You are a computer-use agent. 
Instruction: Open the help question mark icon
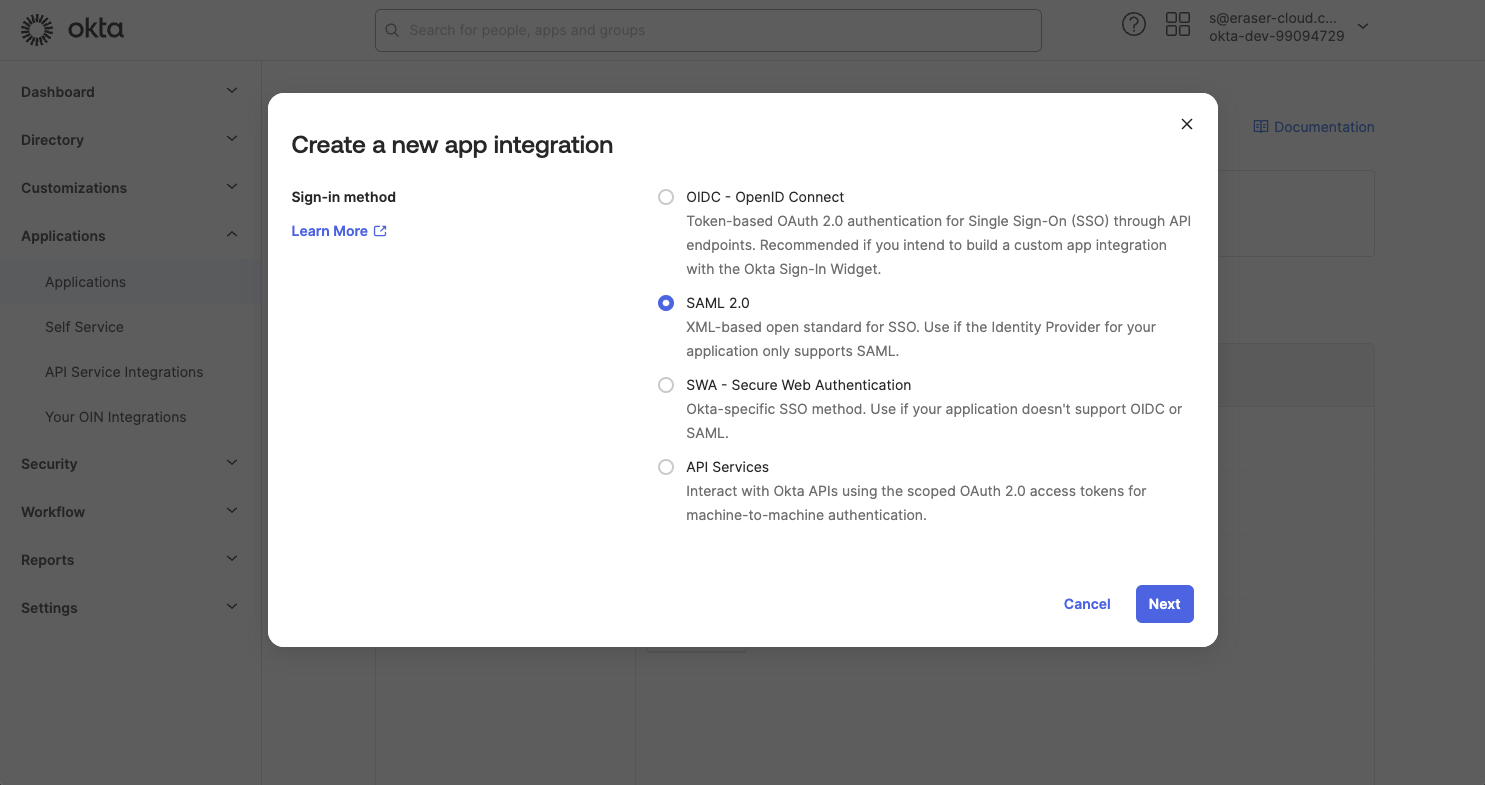pos(1133,25)
